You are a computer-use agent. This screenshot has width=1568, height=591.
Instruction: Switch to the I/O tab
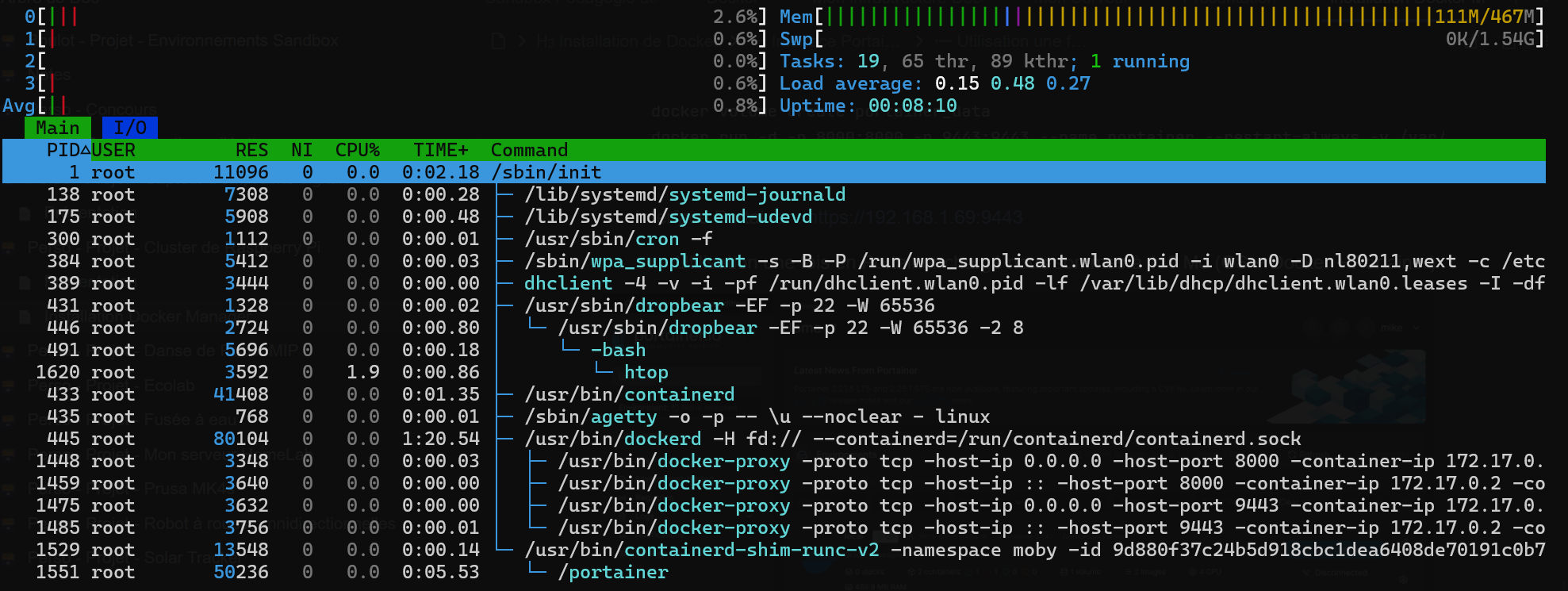[x=130, y=128]
